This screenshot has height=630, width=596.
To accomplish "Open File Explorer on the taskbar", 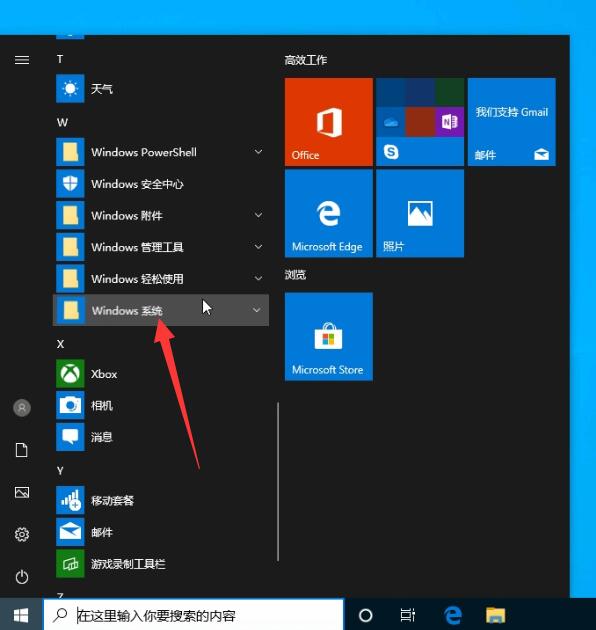I will [496, 615].
